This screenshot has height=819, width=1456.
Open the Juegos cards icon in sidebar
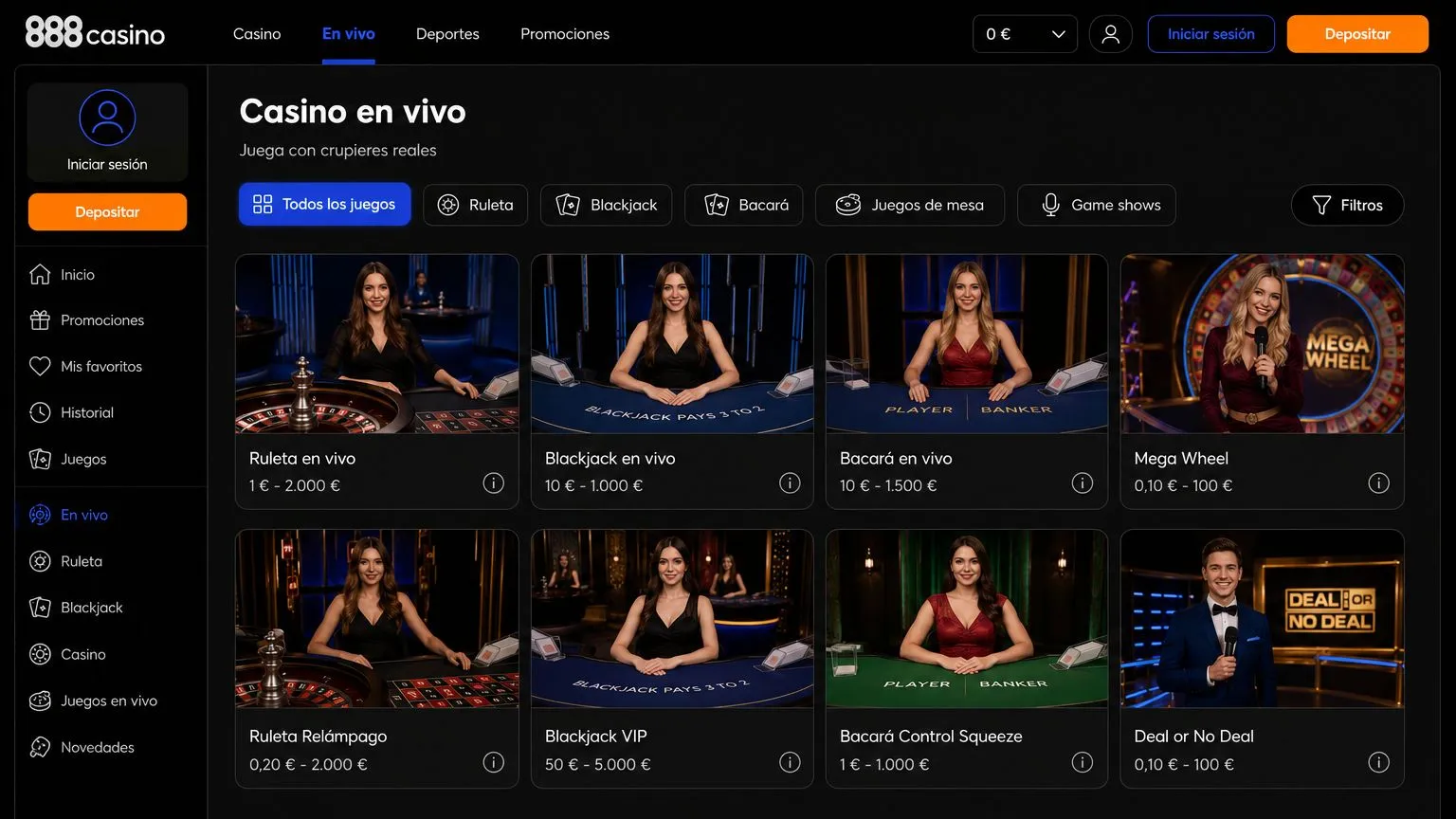[40, 459]
